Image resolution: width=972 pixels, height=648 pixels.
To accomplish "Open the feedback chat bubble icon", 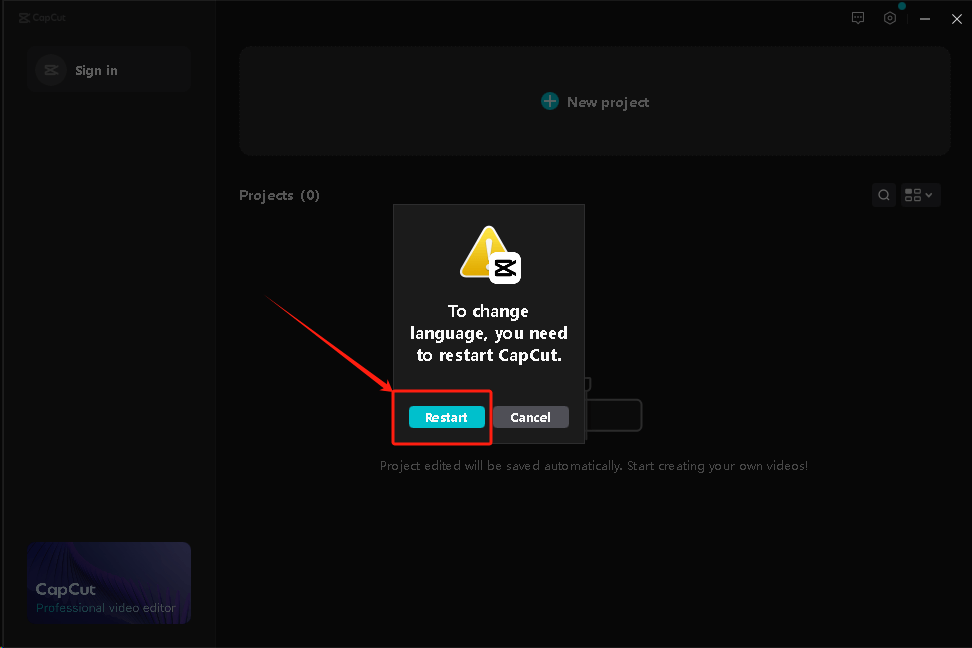I will 858,18.
